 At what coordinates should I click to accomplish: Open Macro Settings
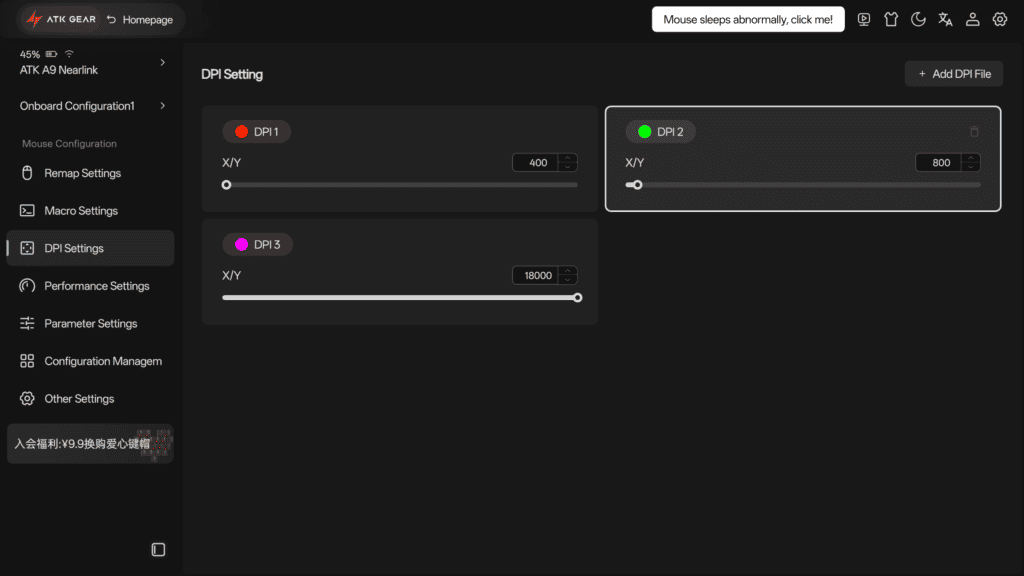[91, 211]
